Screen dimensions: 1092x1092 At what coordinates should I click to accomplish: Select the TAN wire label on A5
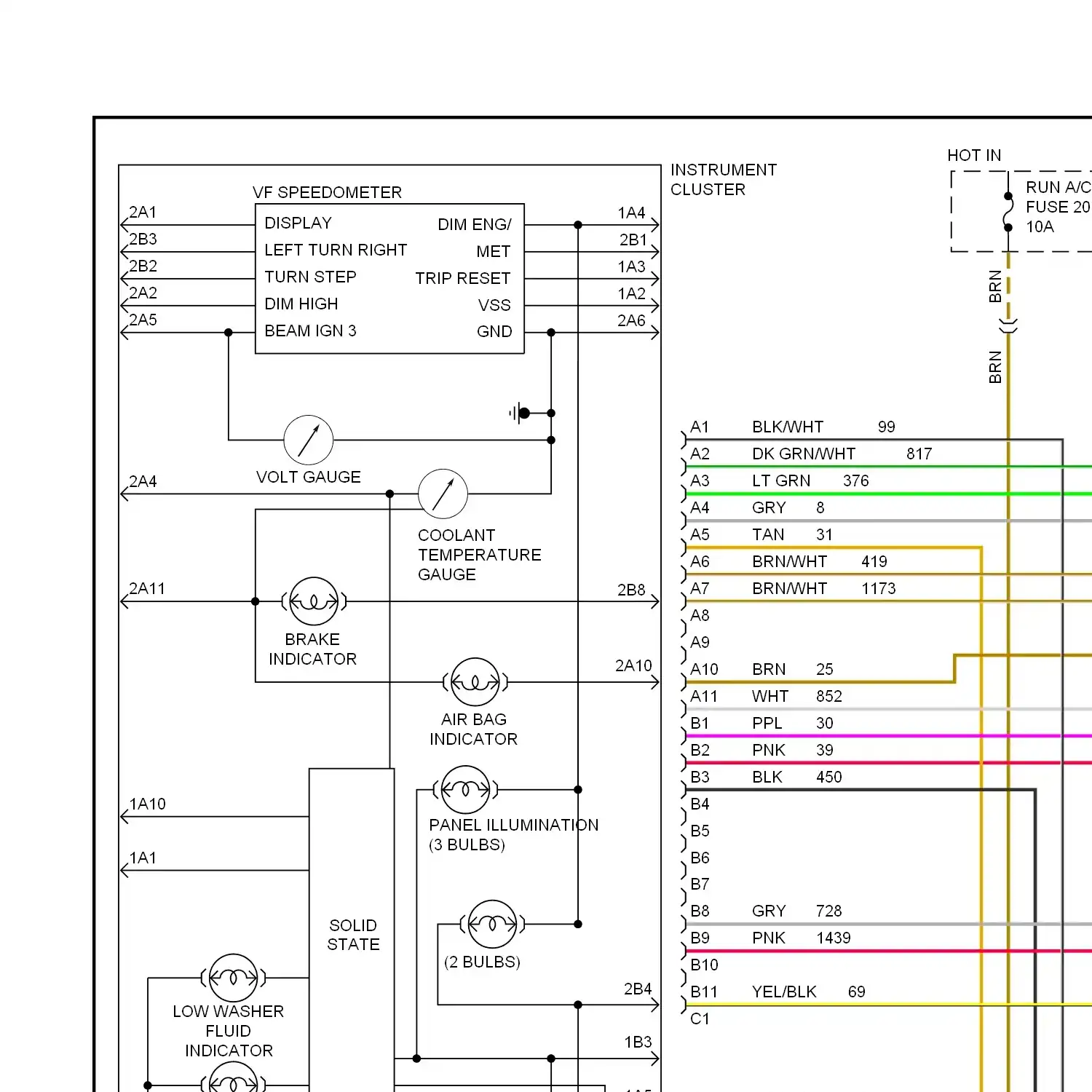coord(768,534)
